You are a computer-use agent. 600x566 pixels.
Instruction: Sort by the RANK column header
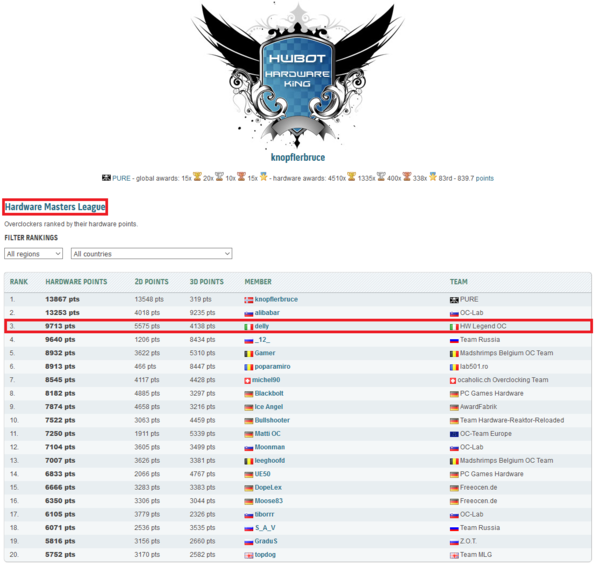pos(19,282)
